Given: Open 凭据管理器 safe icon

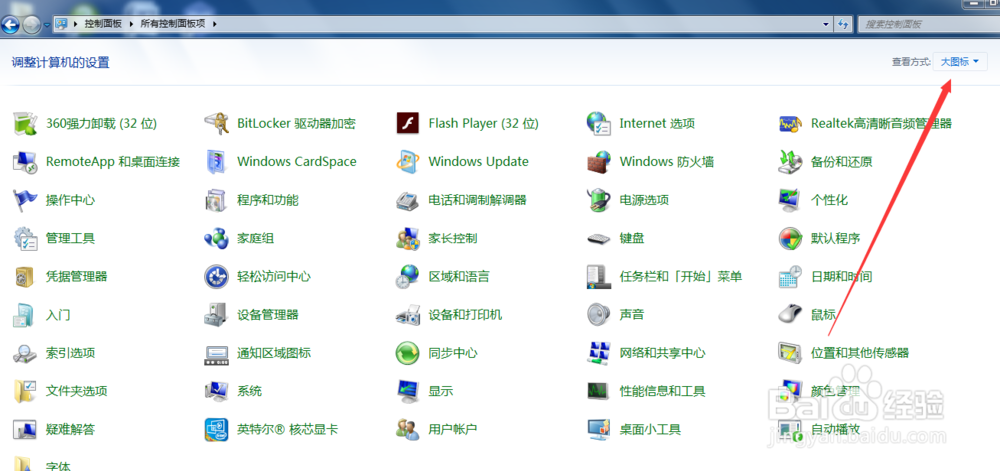Looking at the screenshot, I should click(26, 276).
